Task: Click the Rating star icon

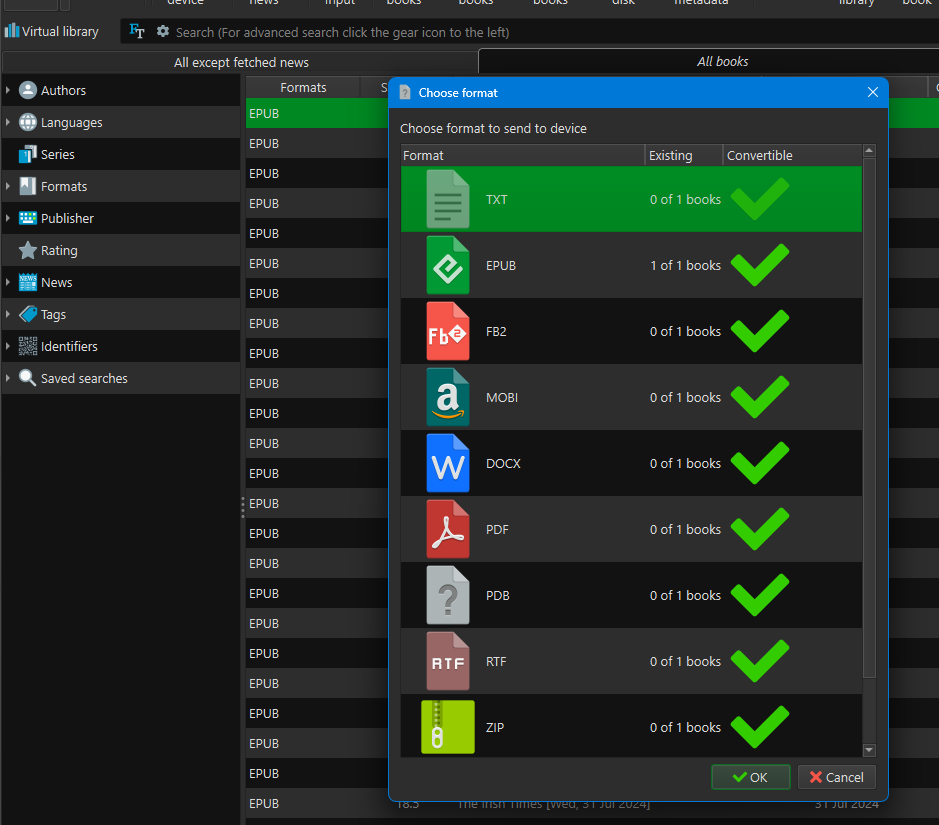Action: click(28, 250)
